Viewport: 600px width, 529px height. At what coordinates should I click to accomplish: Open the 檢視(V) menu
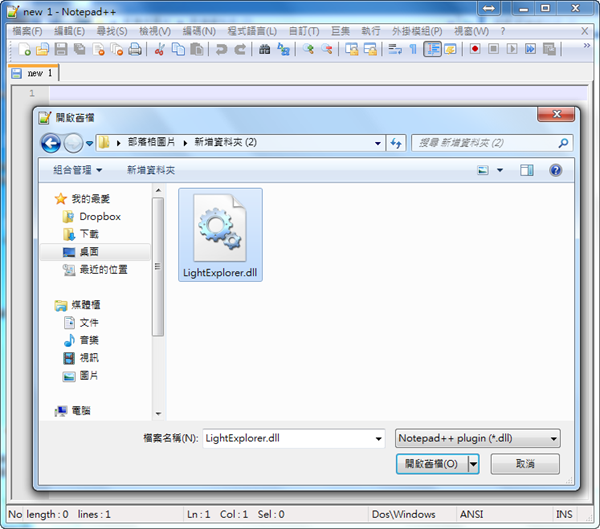(155, 31)
